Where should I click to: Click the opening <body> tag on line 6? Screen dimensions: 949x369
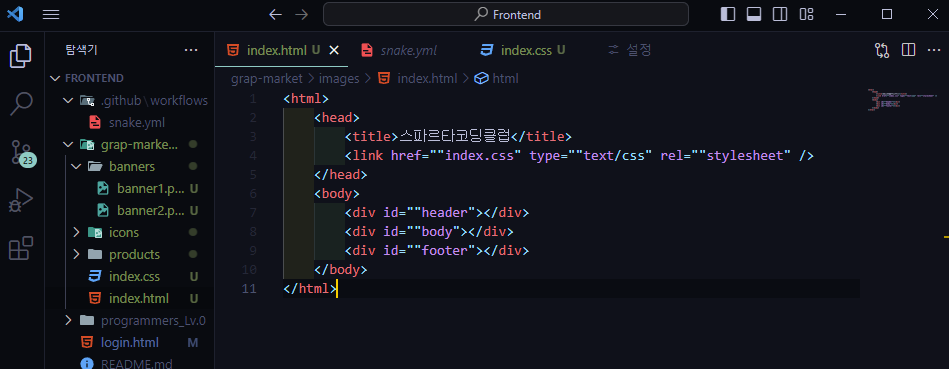pos(337,194)
